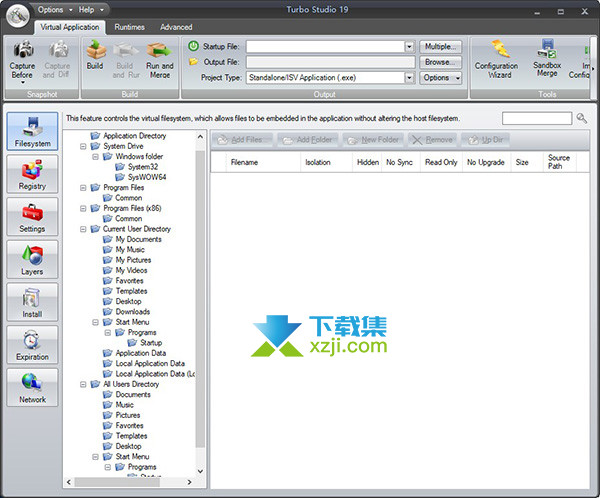The width and height of the screenshot is (600, 498).
Task: Click the search magnifier icon
Action: point(582,118)
